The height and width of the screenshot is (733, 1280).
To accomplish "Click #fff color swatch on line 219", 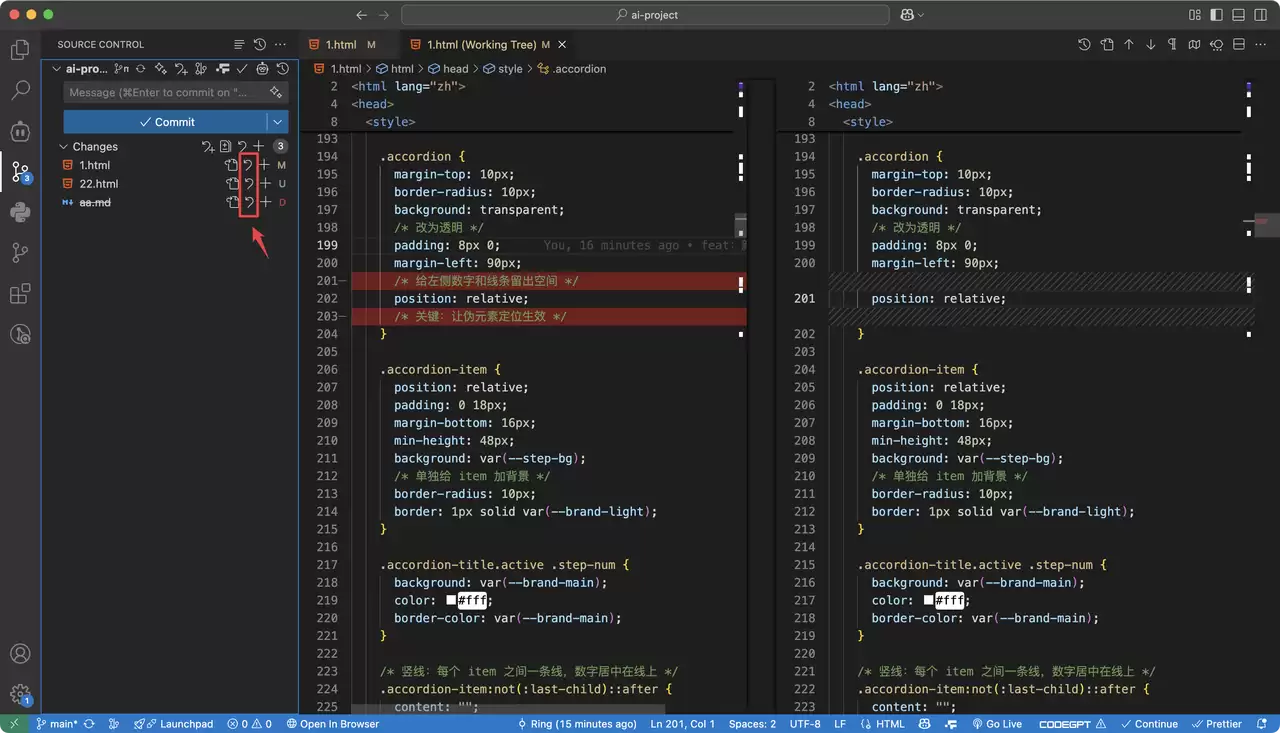I will pos(452,600).
